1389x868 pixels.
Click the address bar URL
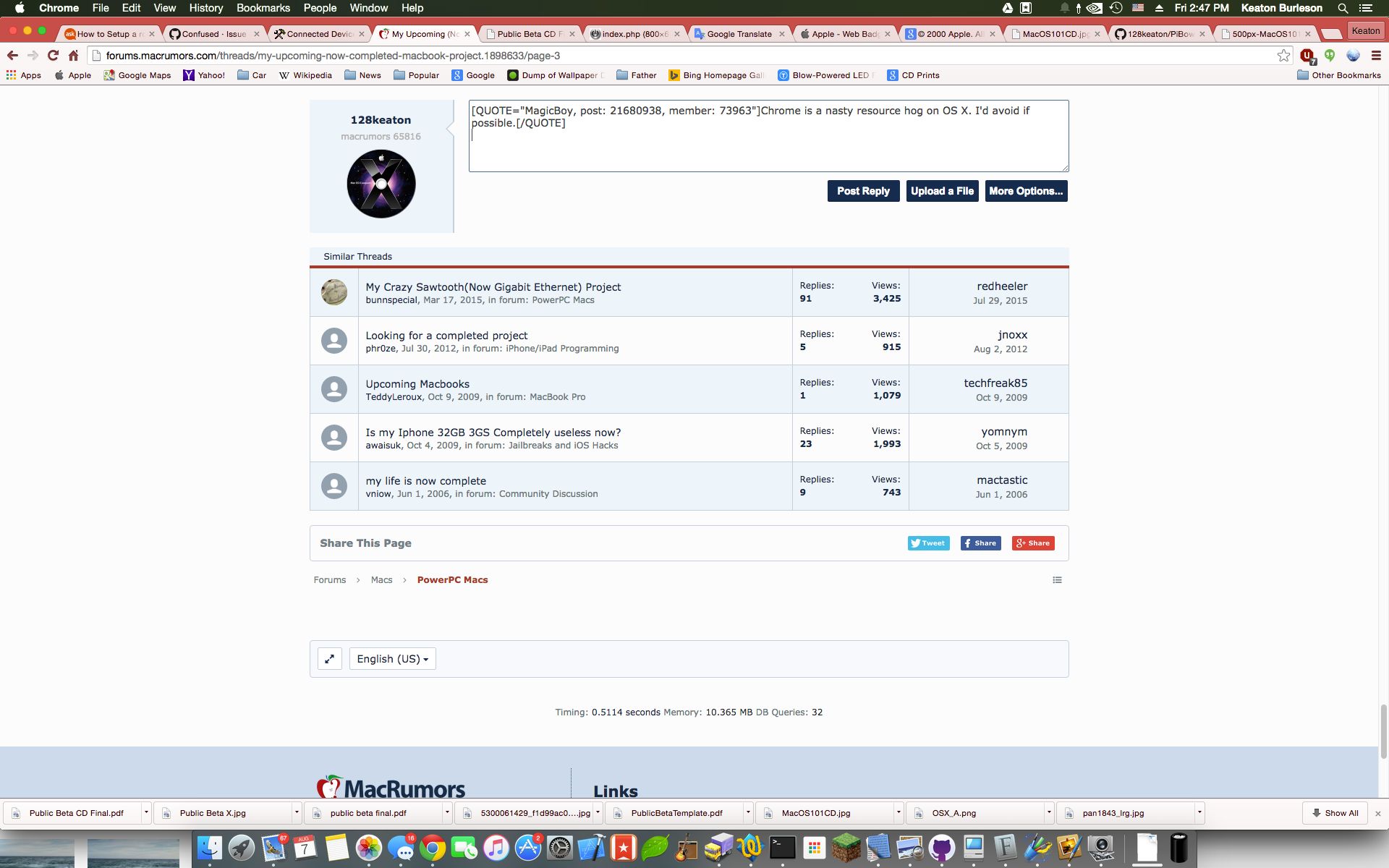pos(333,56)
